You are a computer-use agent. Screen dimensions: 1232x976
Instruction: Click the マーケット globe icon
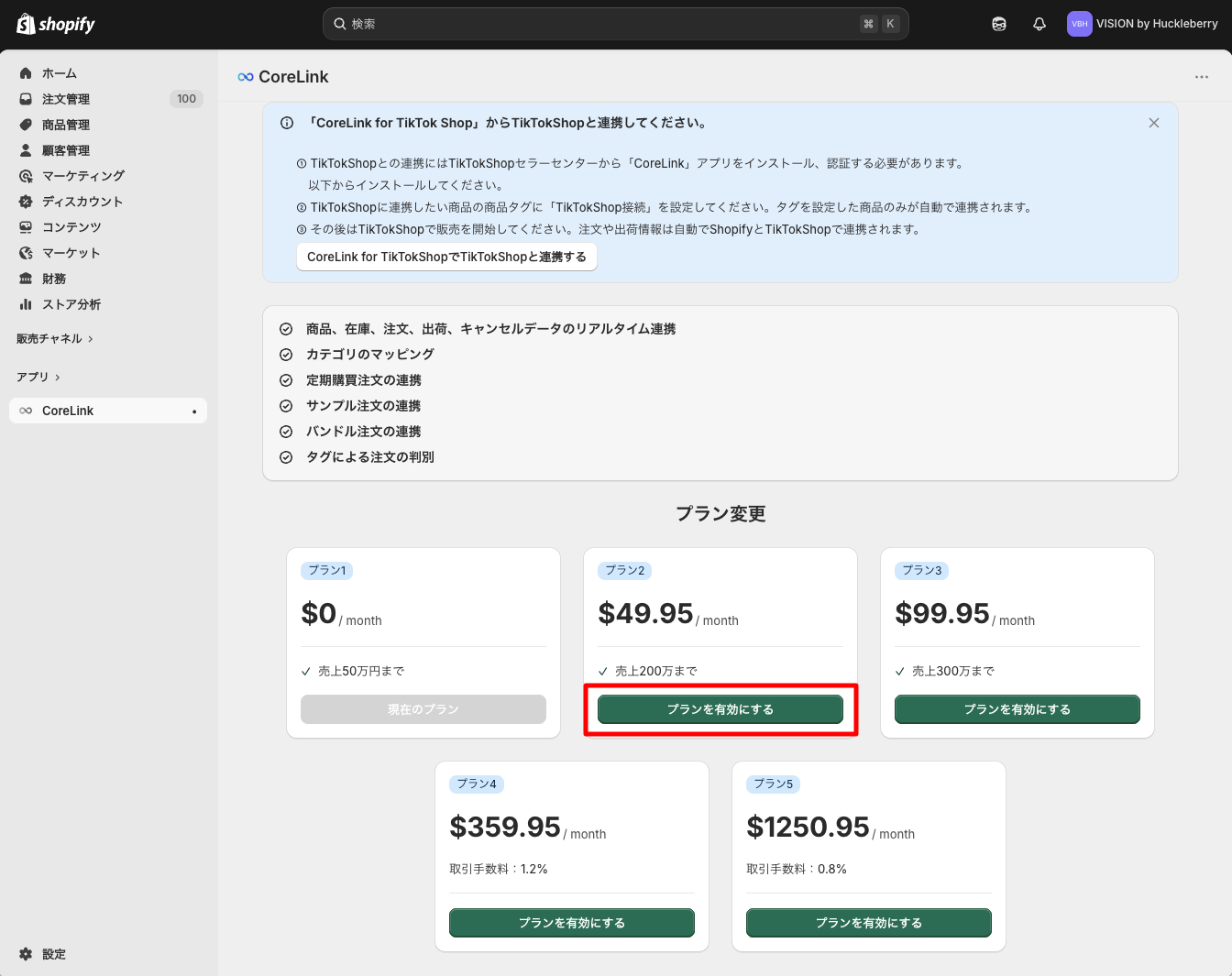pyautogui.click(x=26, y=253)
